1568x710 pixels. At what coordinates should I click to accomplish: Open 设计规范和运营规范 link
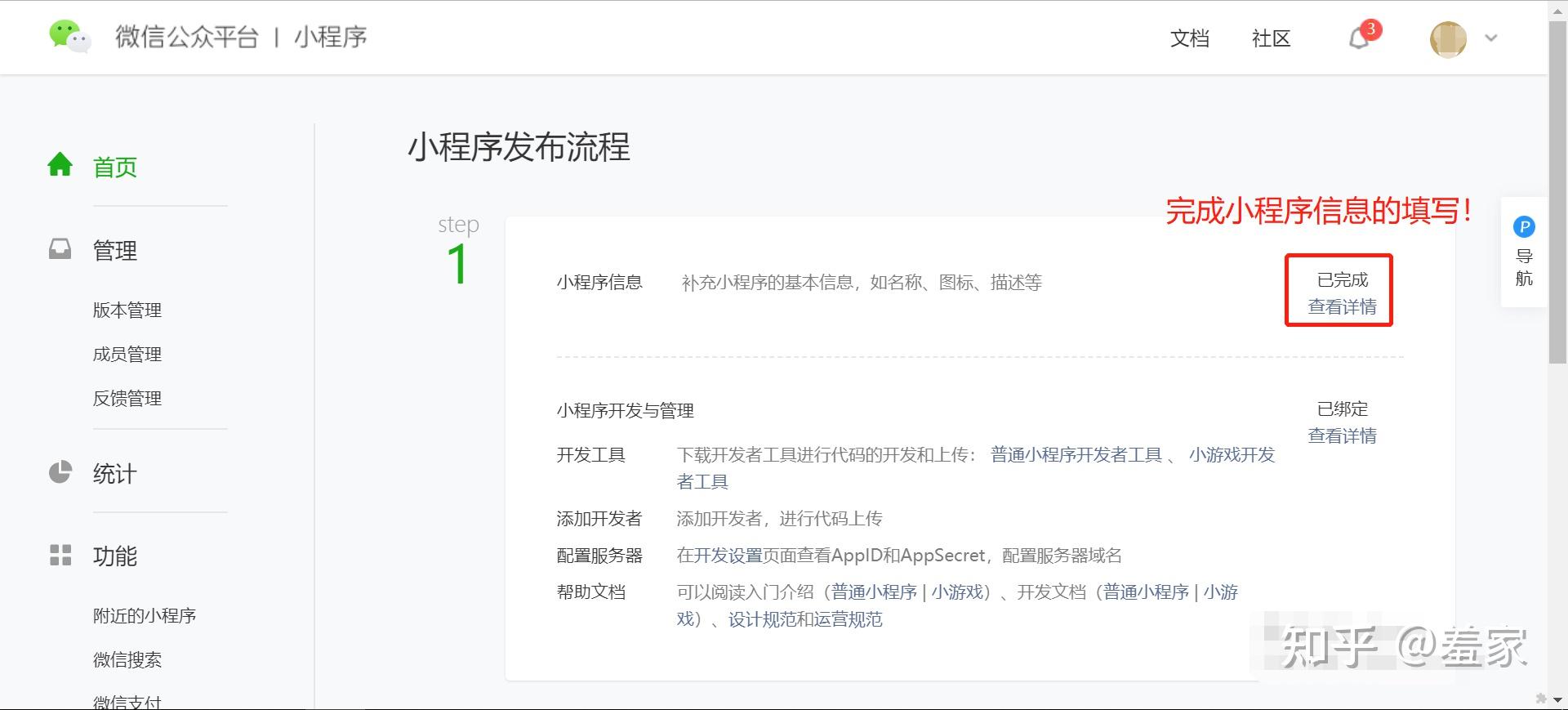tap(805, 619)
